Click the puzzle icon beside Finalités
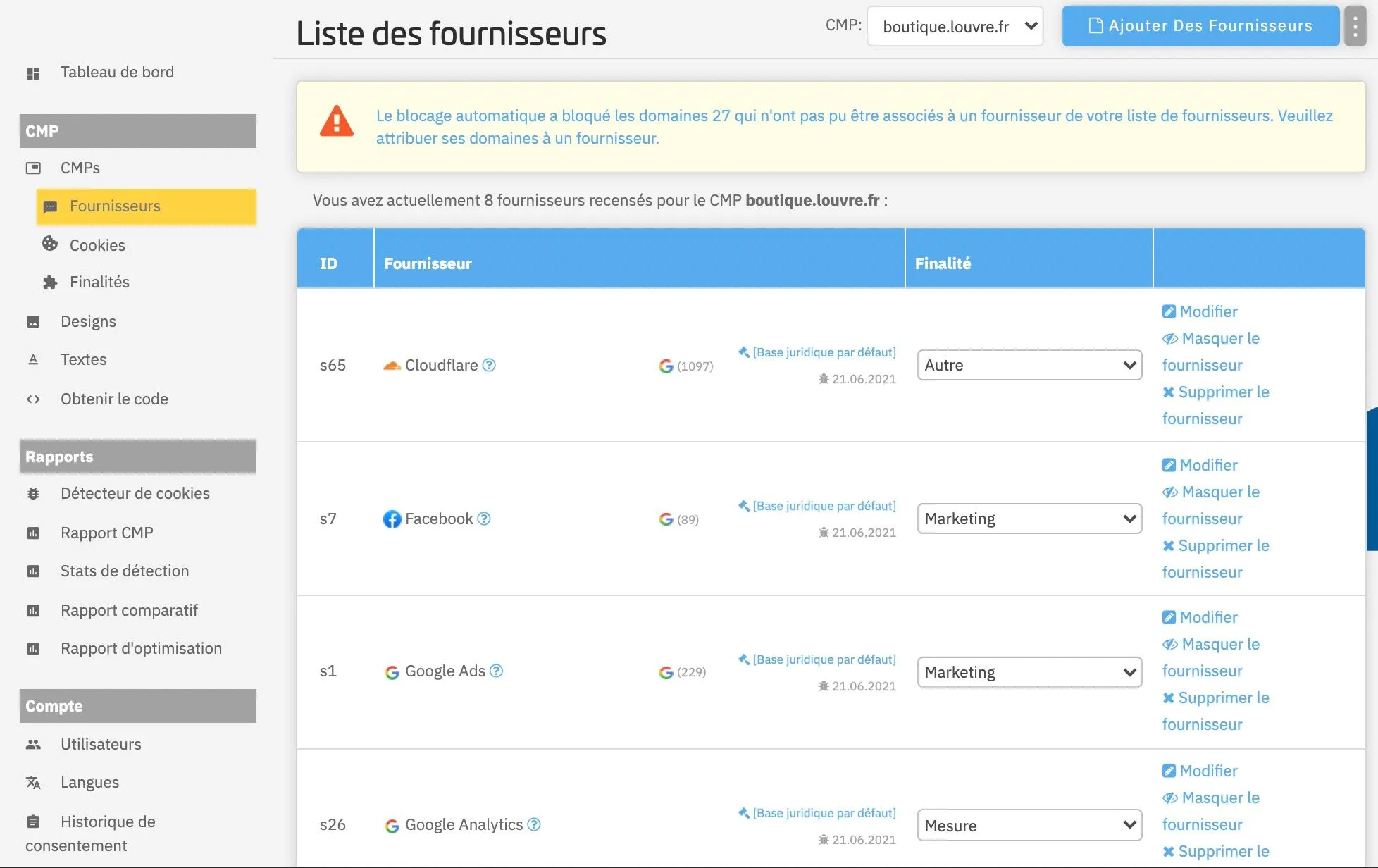The width and height of the screenshot is (1378, 868). click(50, 283)
